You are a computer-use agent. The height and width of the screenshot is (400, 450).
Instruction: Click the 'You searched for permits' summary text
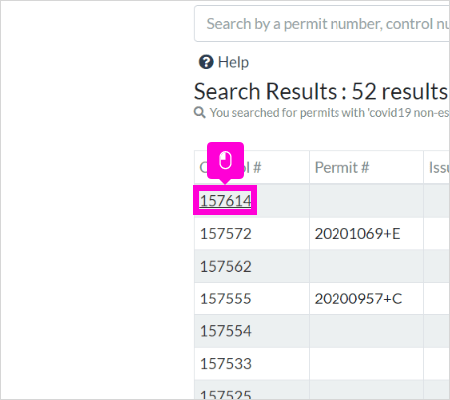point(329,113)
